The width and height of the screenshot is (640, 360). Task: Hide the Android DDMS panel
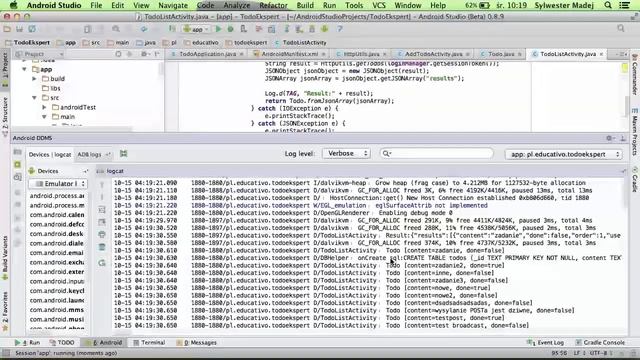coord(623,138)
